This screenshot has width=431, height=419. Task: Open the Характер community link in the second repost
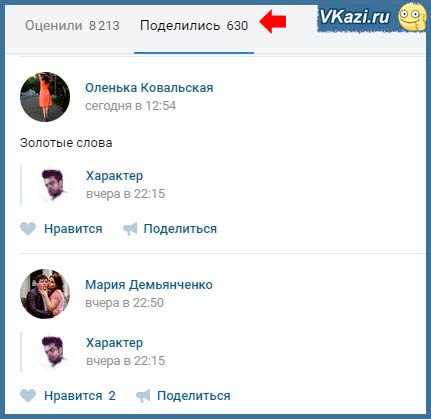tap(114, 342)
